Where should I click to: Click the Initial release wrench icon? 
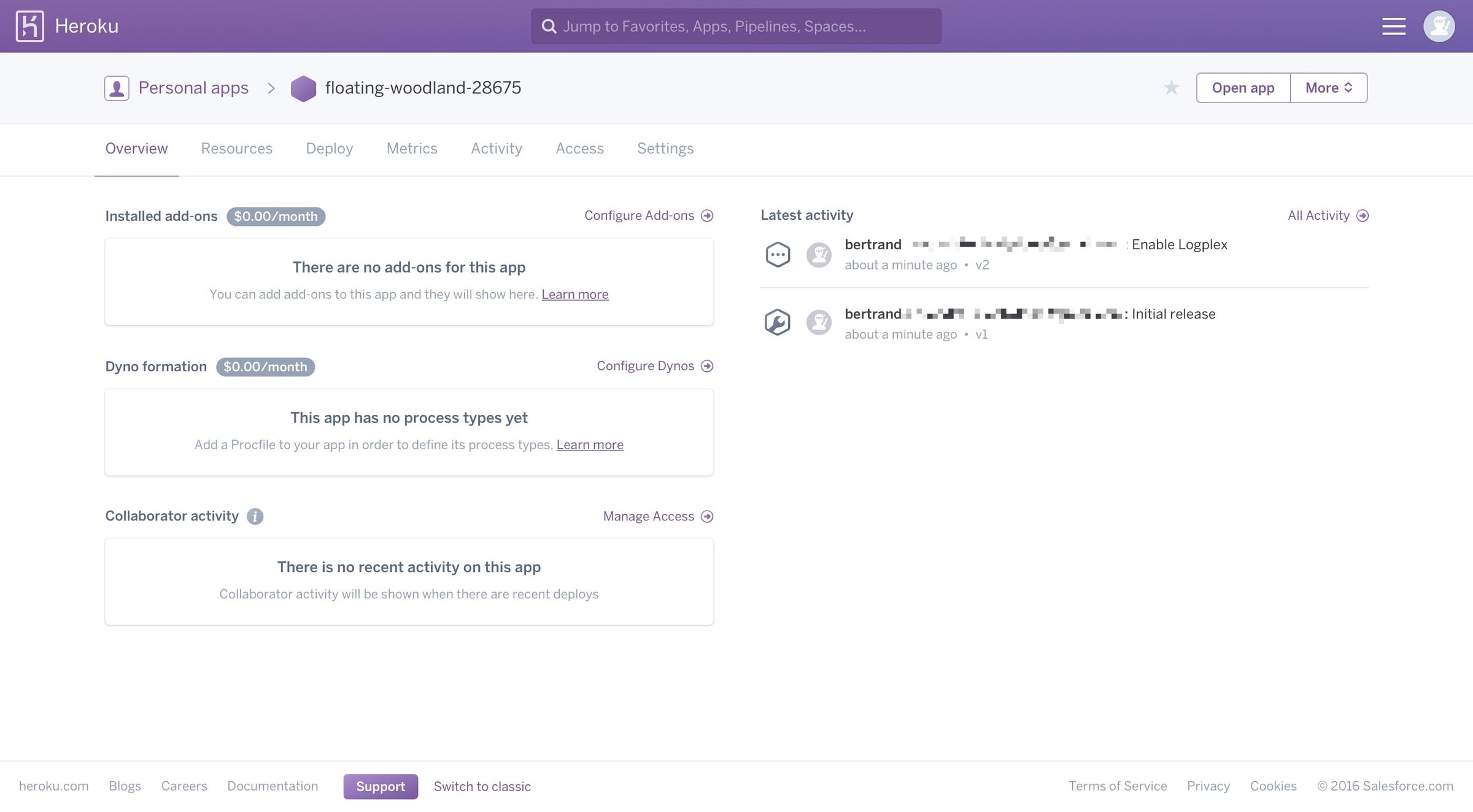coord(778,322)
